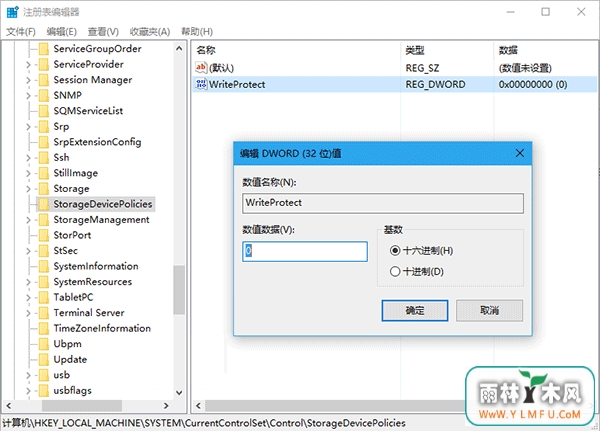Screen dimensions: 600x431
Task: Close the Edit DWORD dialog with X
Action: (x=520, y=153)
